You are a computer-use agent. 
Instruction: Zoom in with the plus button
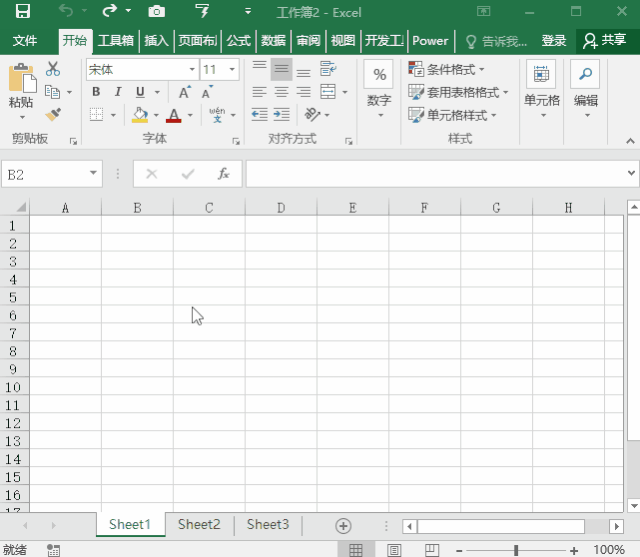(x=574, y=550)
